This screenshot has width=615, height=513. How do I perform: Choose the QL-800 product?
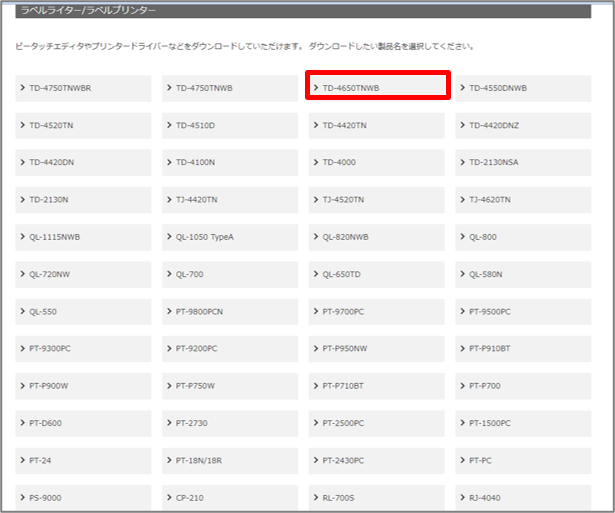pyautogui.click(x=523, y=237)
